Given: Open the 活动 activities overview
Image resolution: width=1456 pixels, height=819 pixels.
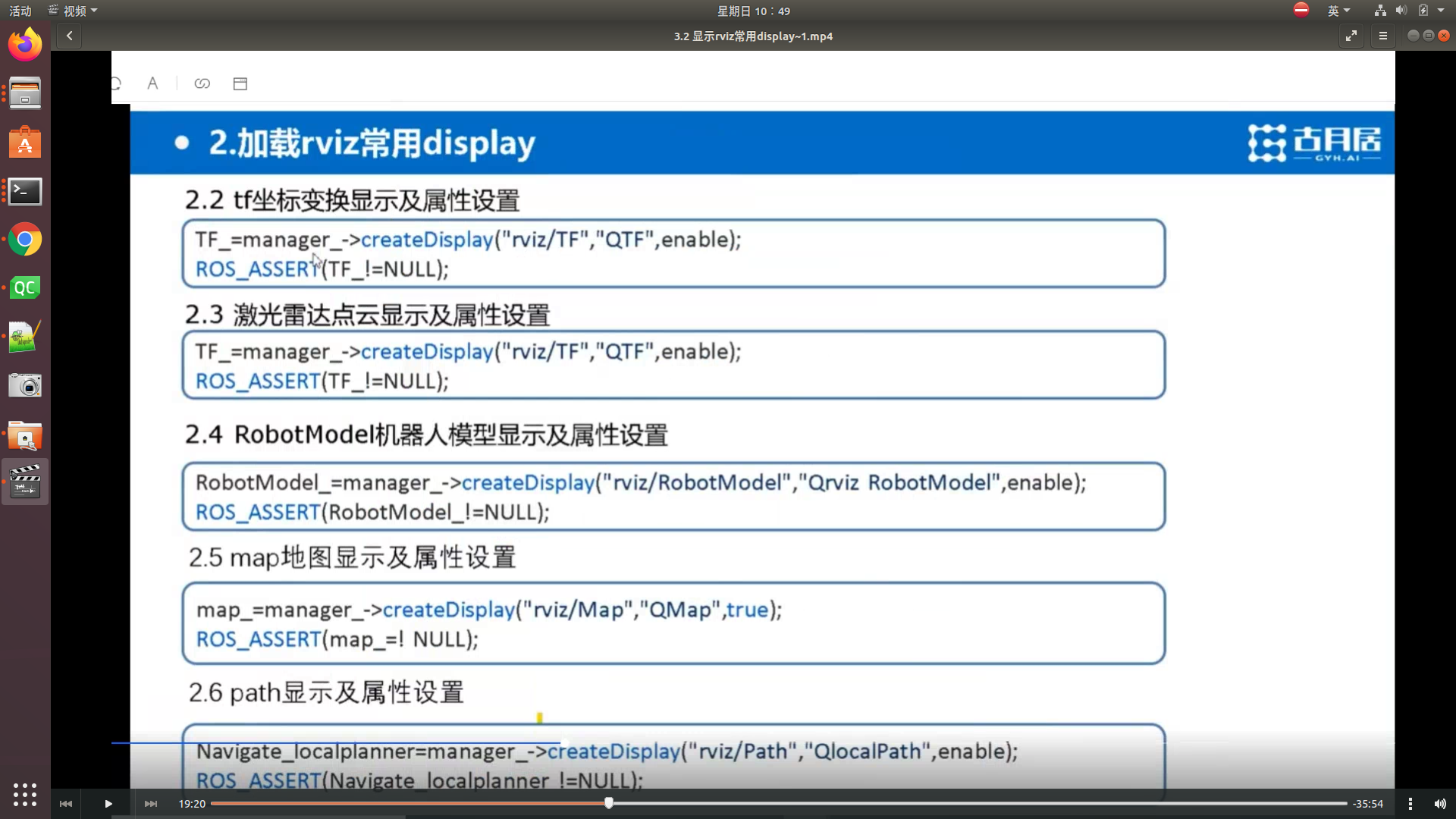Looking at the screenshot, I should 20,11.
